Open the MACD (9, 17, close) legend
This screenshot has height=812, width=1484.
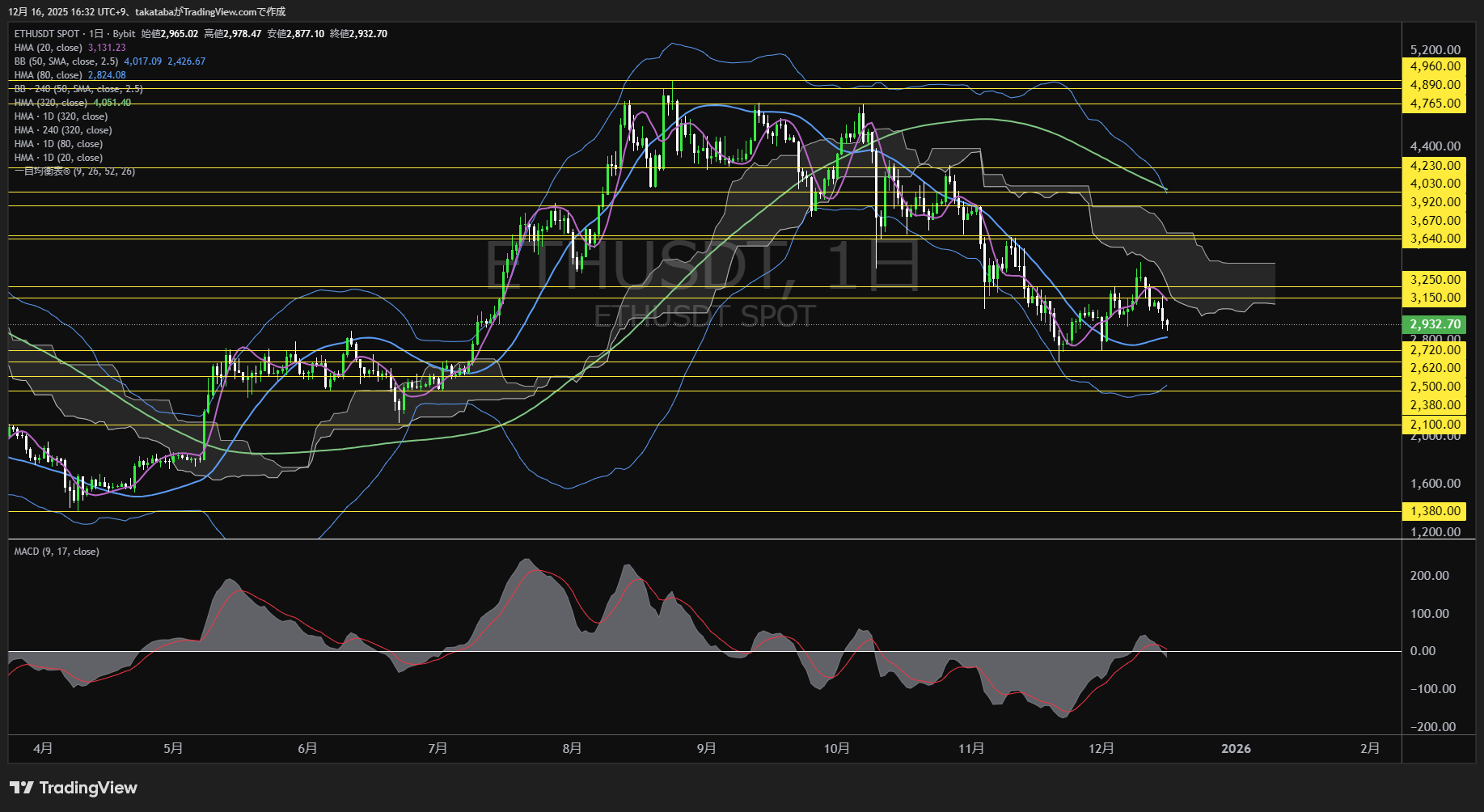57,552
